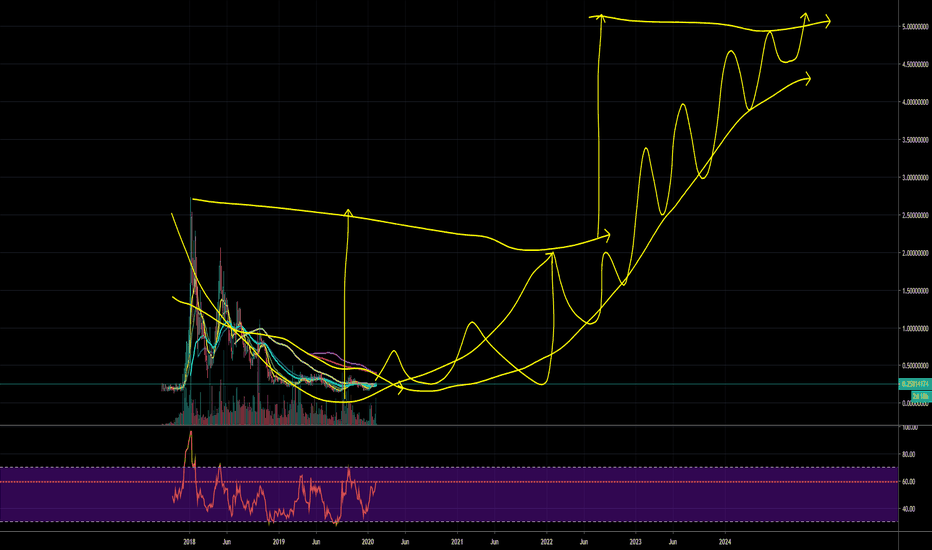This screenshot has width=932, height=550.
Task: Click the 2.50000000 price axis label
Action: [x=915, y=215]
